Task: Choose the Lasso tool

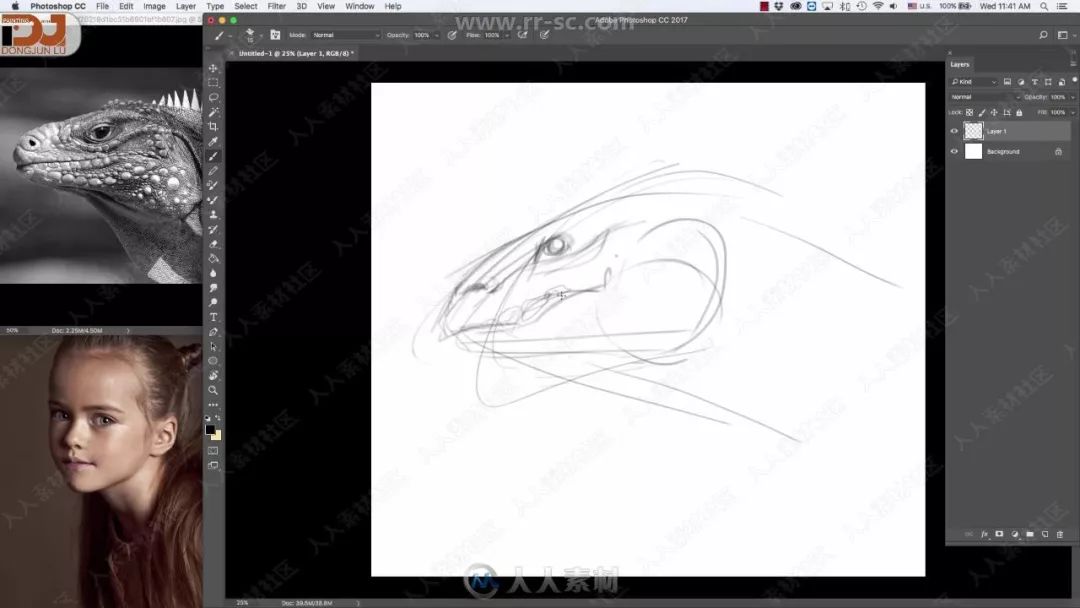Action: point(214,97)
